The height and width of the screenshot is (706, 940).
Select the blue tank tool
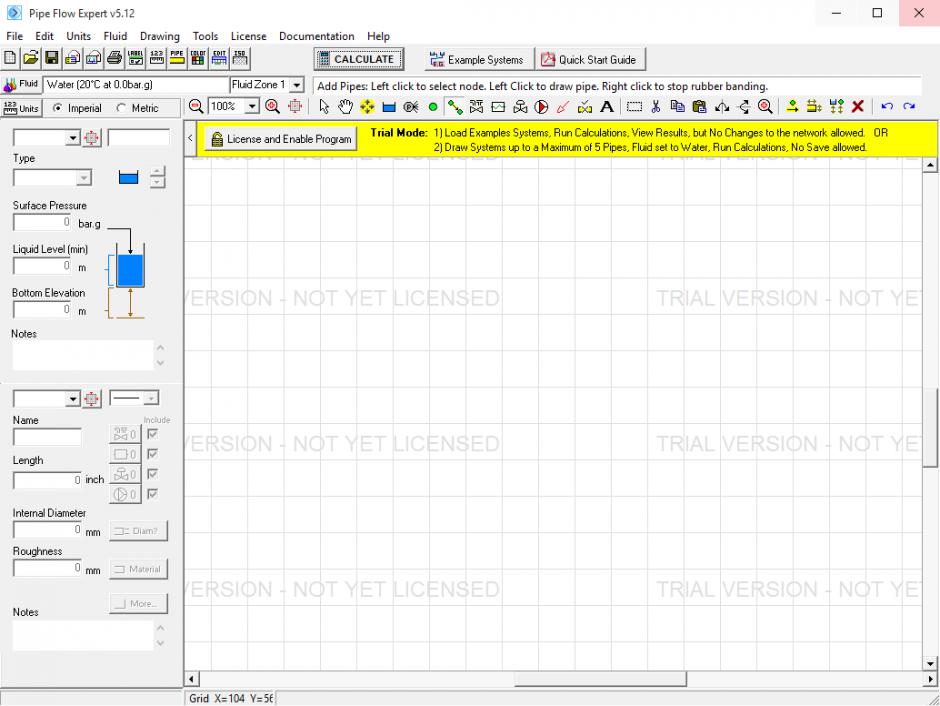[x=389, y=107]
